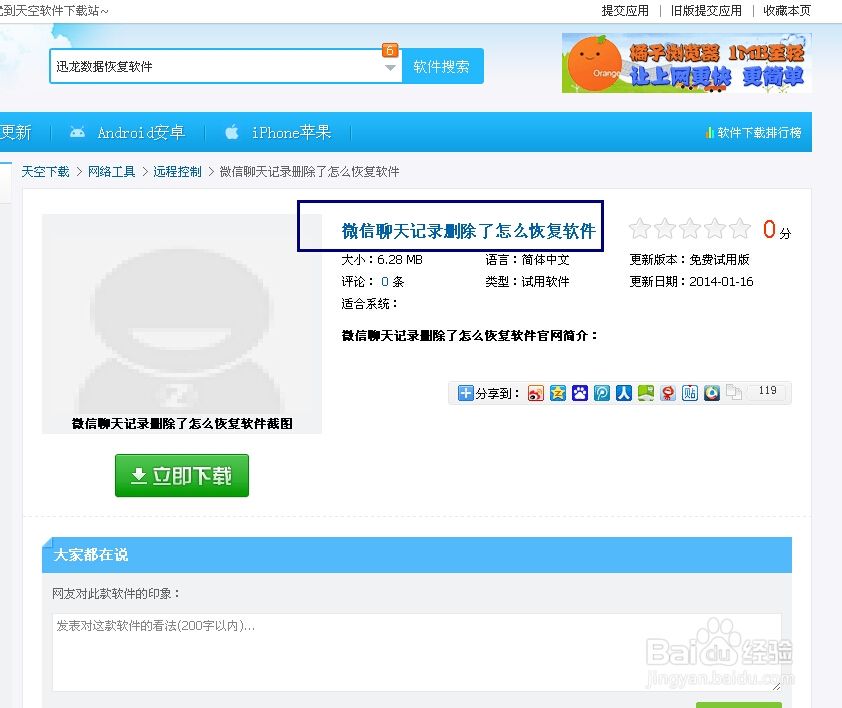Click the software title heading

469,231
